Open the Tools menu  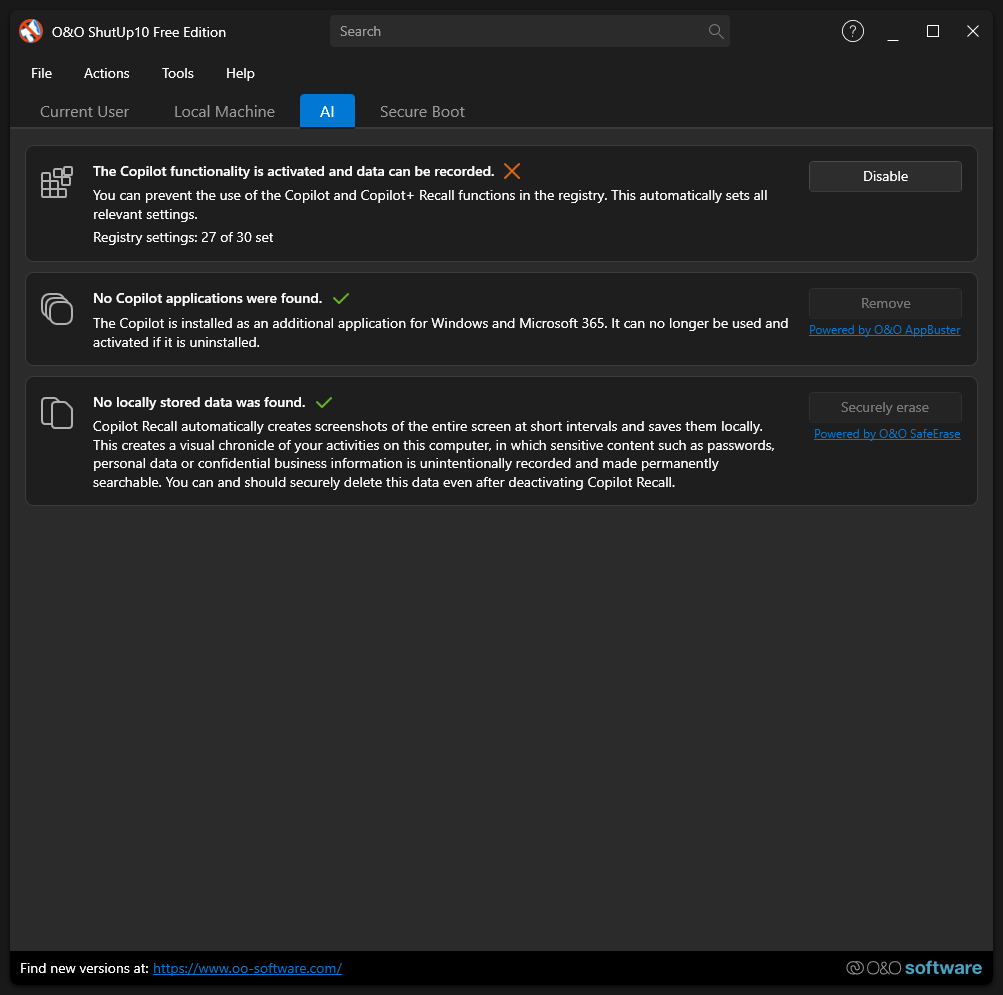click(178, 74)
